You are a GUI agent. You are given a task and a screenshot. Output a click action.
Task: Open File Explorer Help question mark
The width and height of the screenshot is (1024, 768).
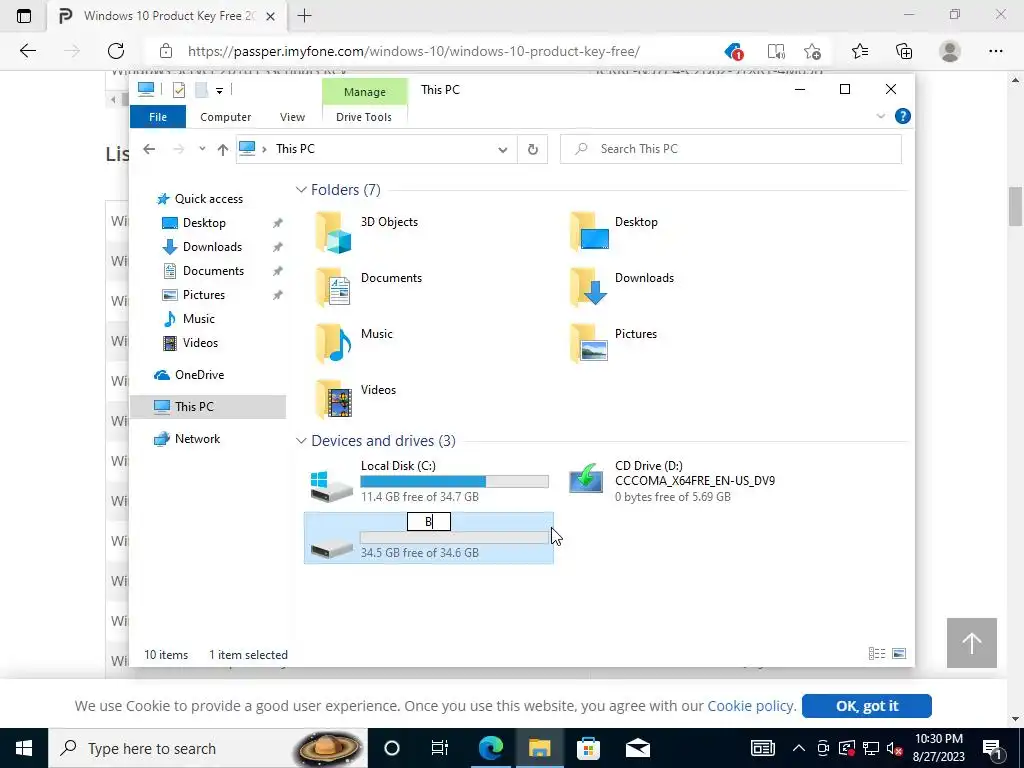pyautogui.click(x=903, y=116)
